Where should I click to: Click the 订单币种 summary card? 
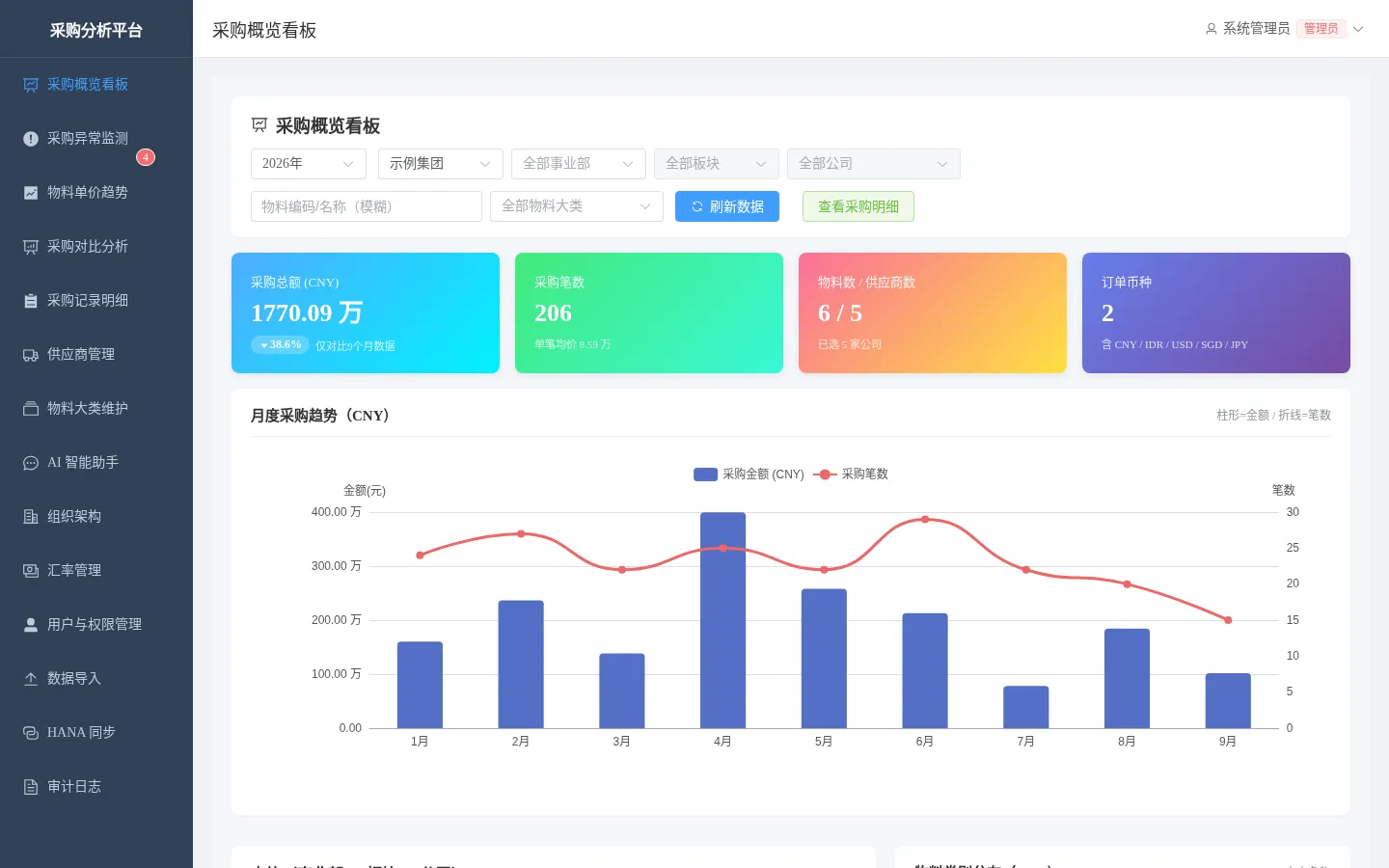coord(1216,312)
